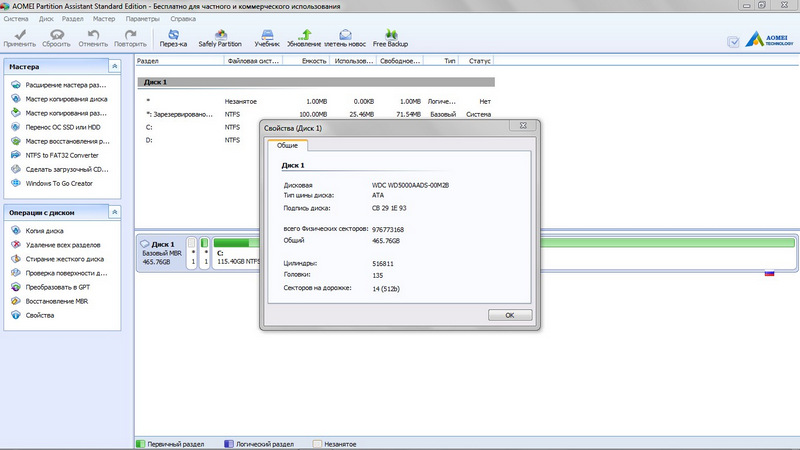Select the Общие tab in properties dialog
800x450 pixels.
pyautogui.click(x=287, y=145)
